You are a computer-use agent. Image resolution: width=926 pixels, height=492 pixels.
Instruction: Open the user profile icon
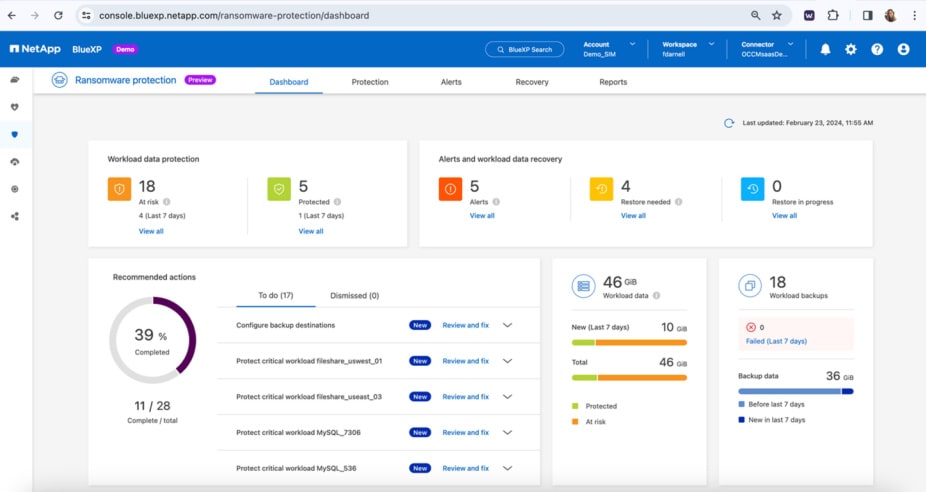pyautogui.click(x=903, y=49)
